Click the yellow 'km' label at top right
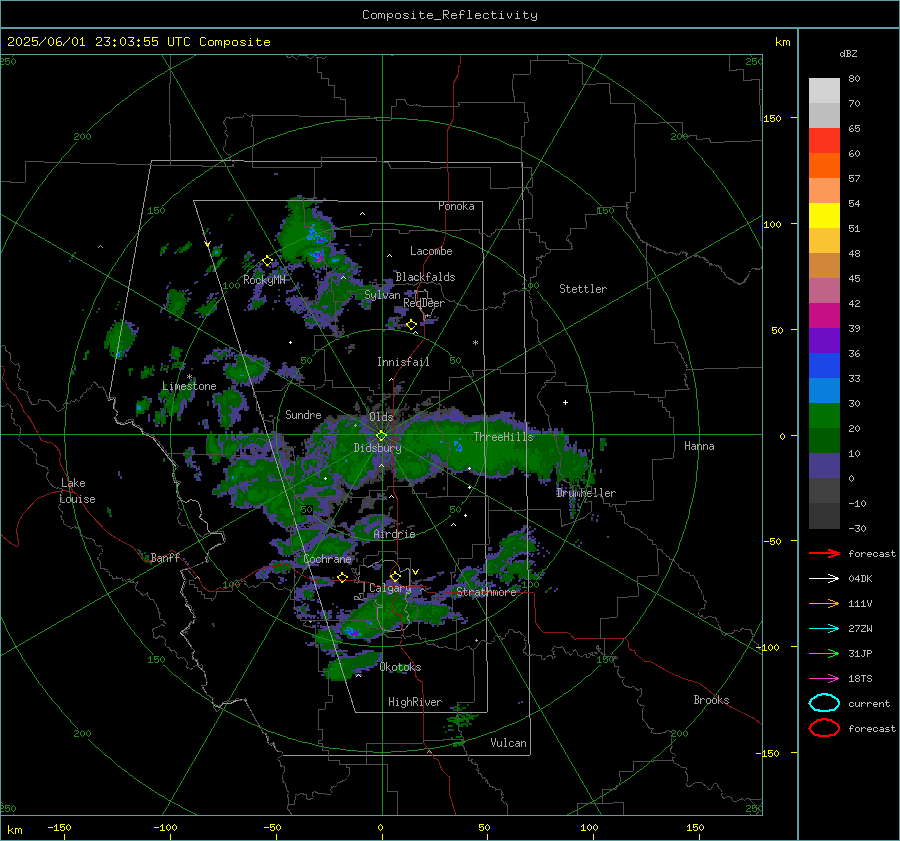Image resolution: width=900 pixels, height=841 pixels. pyautogui.click(x=782, y=42)
